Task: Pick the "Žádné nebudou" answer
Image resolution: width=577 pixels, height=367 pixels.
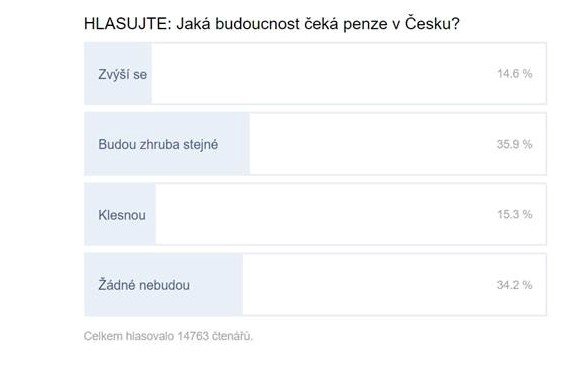Action: tap(315, 285)
